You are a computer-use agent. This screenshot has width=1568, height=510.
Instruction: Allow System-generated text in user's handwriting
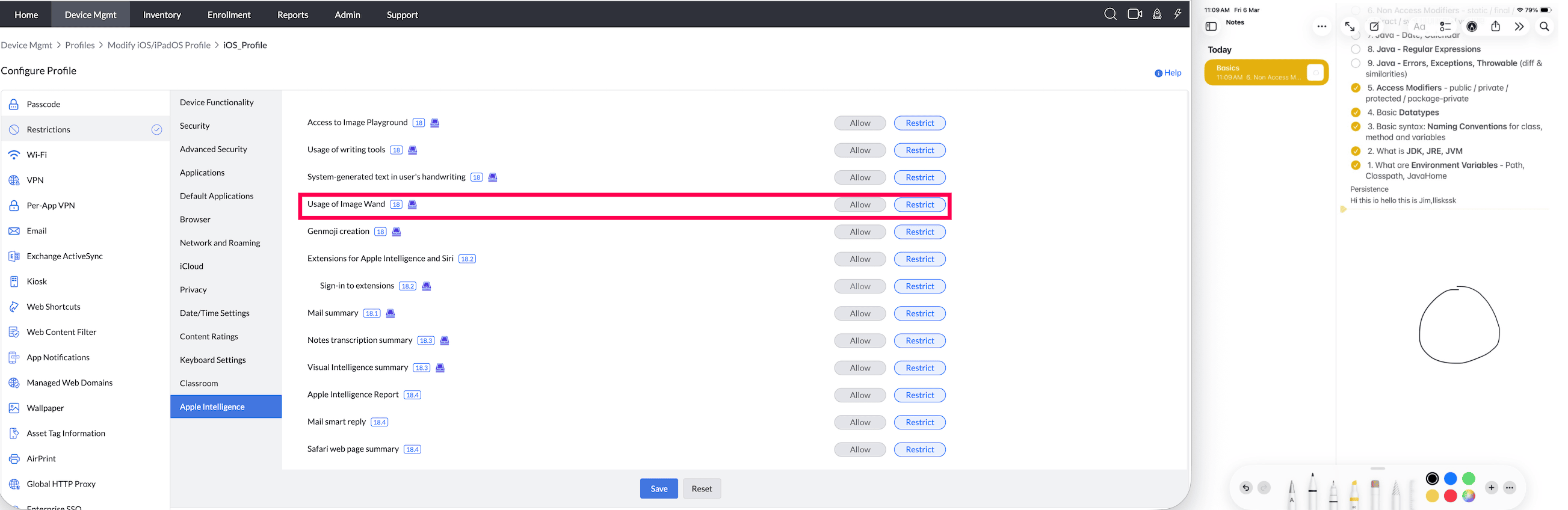point(859,177)
